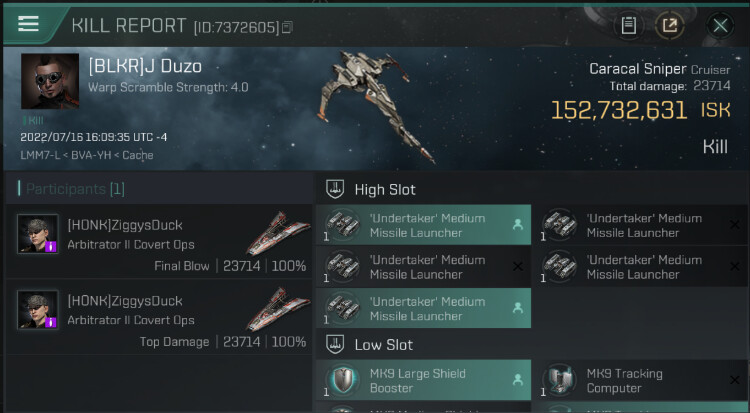Select Top Damage Arbitrator II ship icon
The image size is (750, 413).
[x=278, y=310]
